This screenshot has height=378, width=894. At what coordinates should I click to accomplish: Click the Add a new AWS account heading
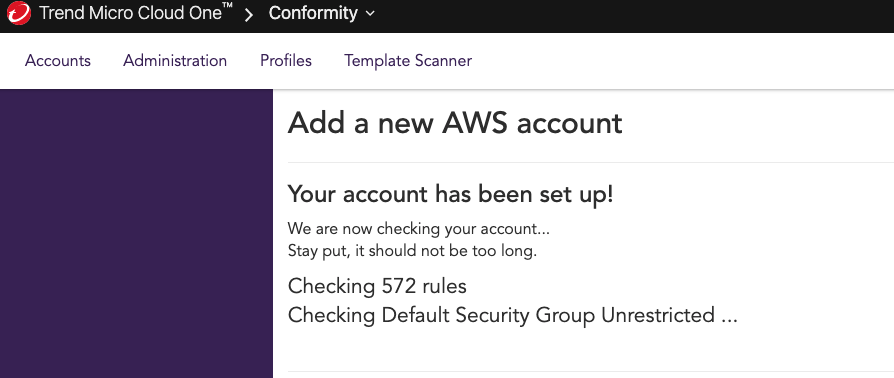[454, 123]
